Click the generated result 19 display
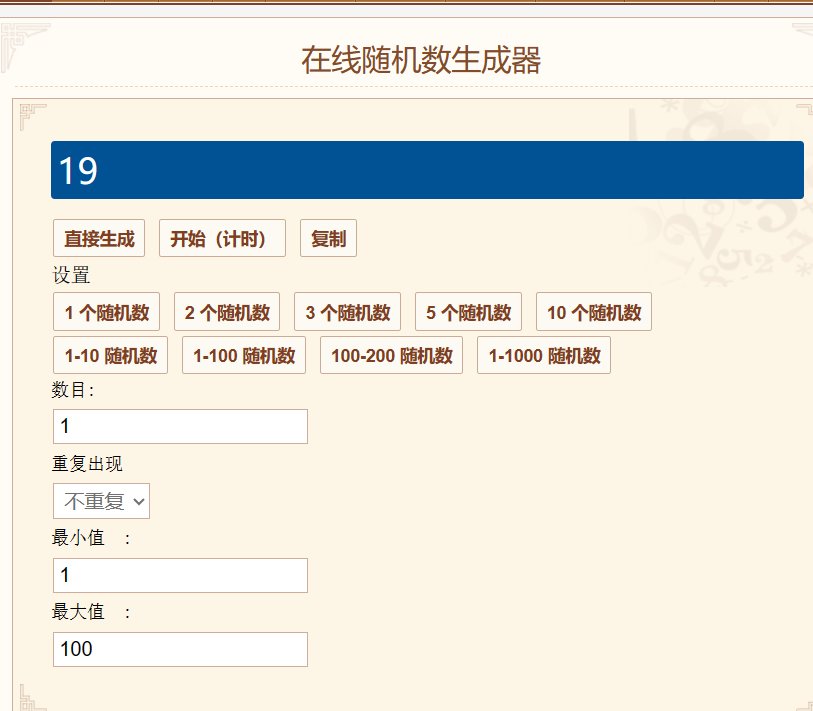Viewport: 813px width, 711px height. (427, 170)
